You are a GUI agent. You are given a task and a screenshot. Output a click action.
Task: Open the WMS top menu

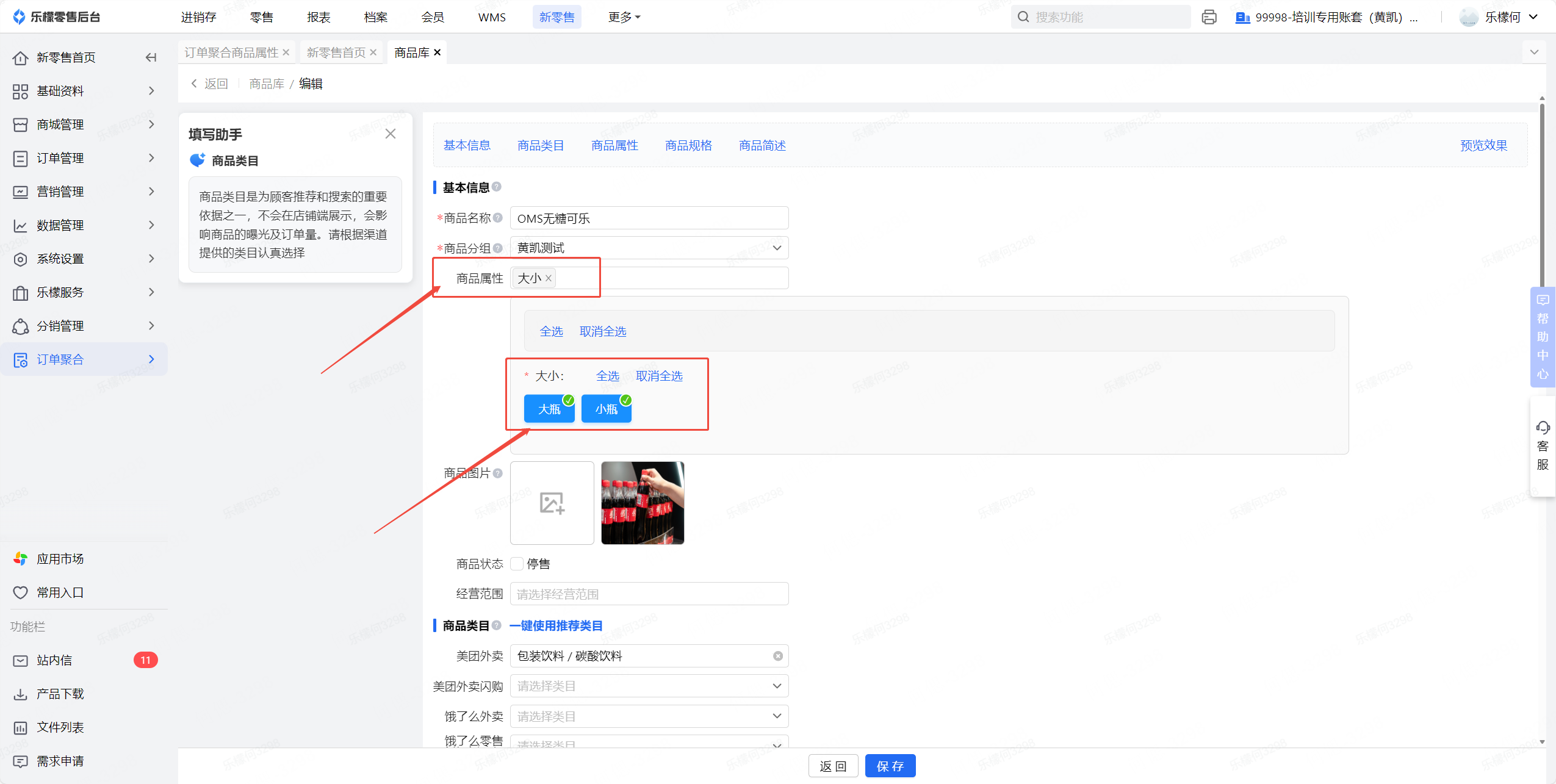coord(492,17)
